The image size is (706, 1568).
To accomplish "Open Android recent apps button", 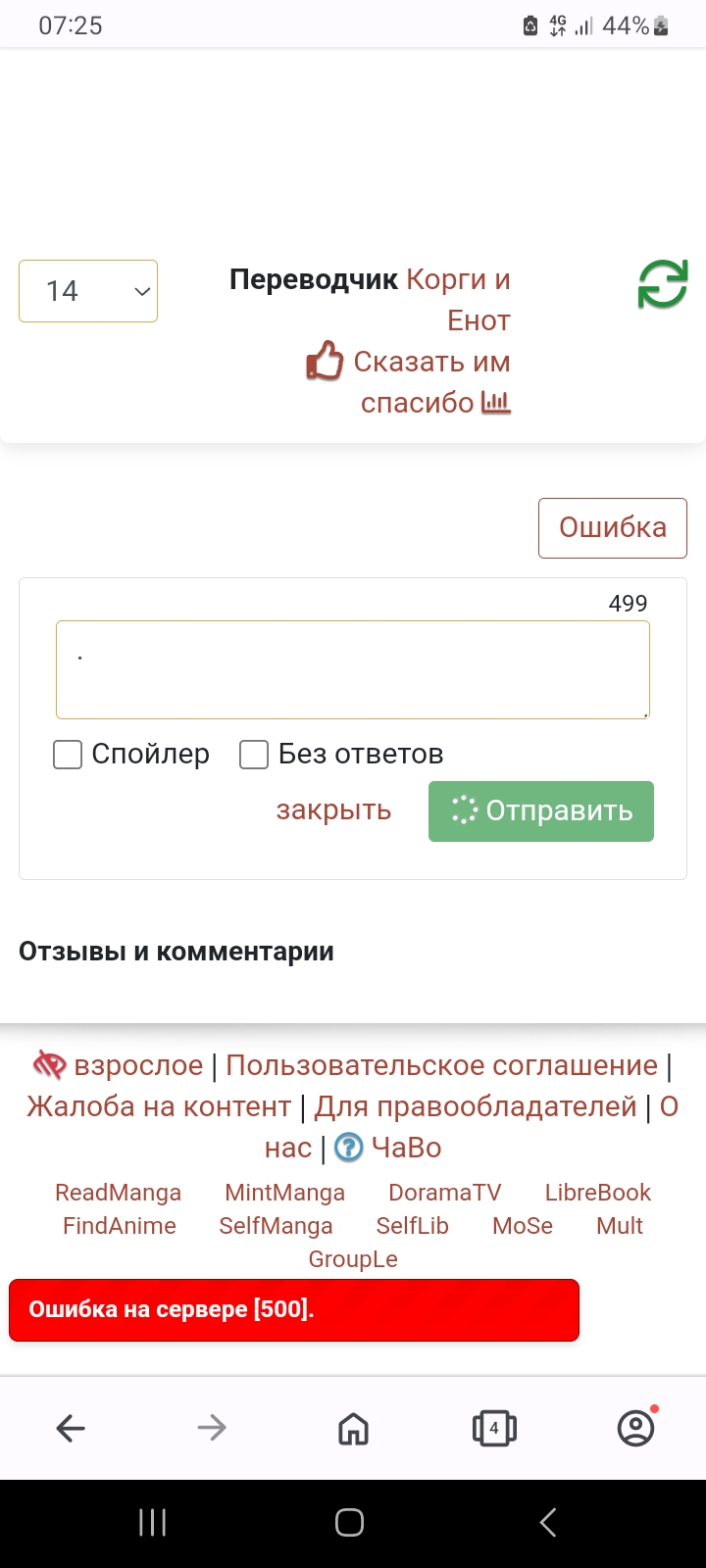I will [x=152, y=1522].
